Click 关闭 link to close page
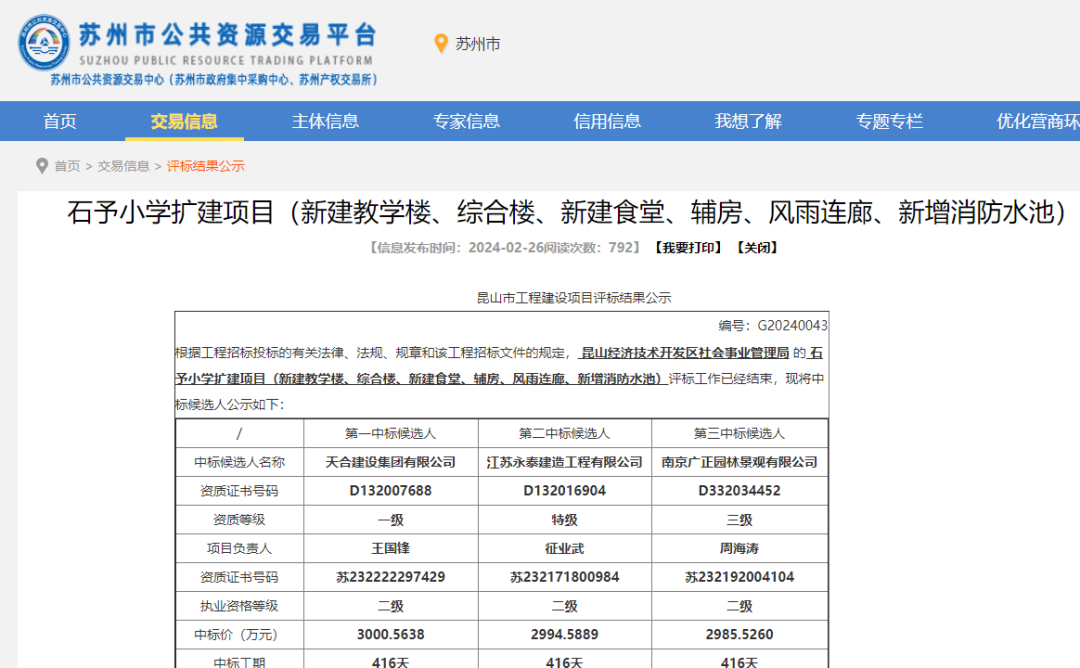The height and width of the screenshot is (668, 1080). click(756, 248)
